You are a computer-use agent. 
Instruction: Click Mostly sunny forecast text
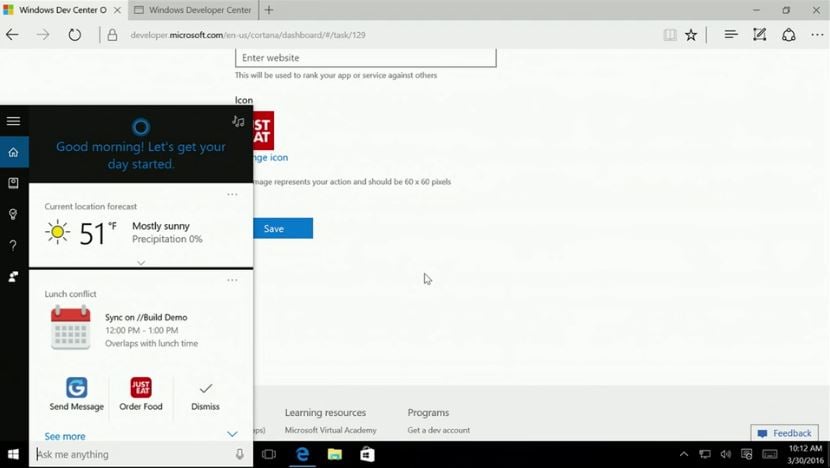tap(161, 226)
